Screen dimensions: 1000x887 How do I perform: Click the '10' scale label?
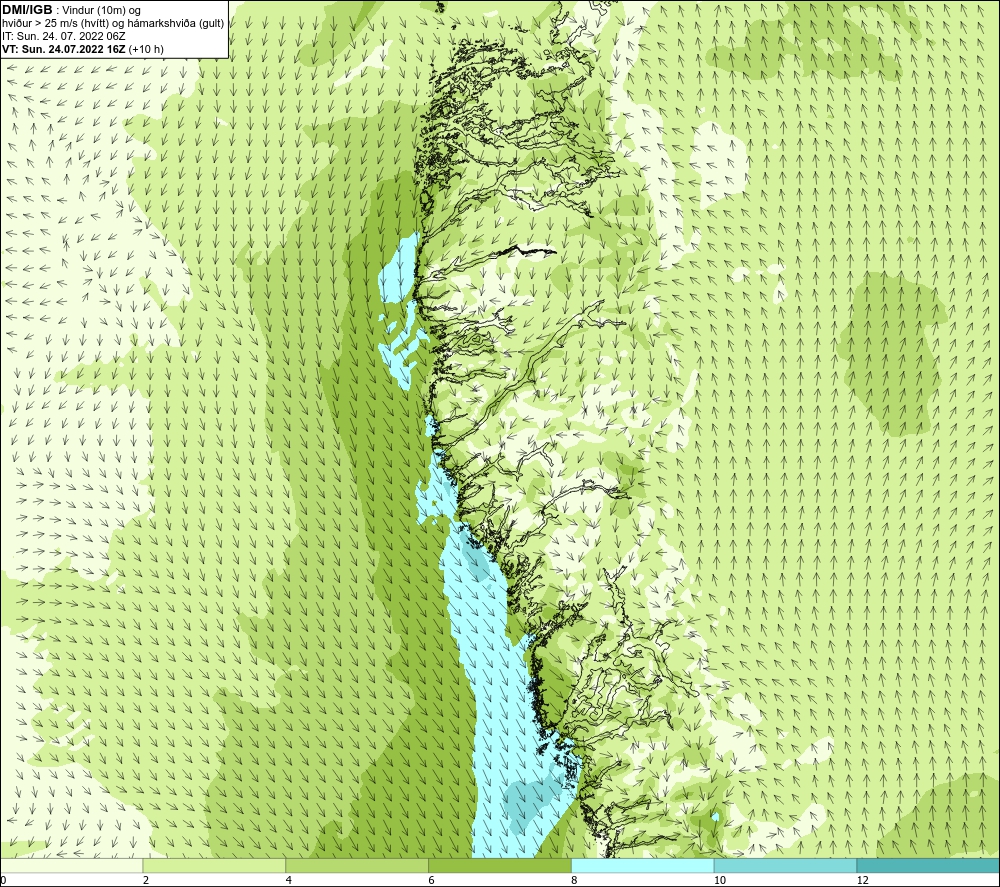coord(720,880)
